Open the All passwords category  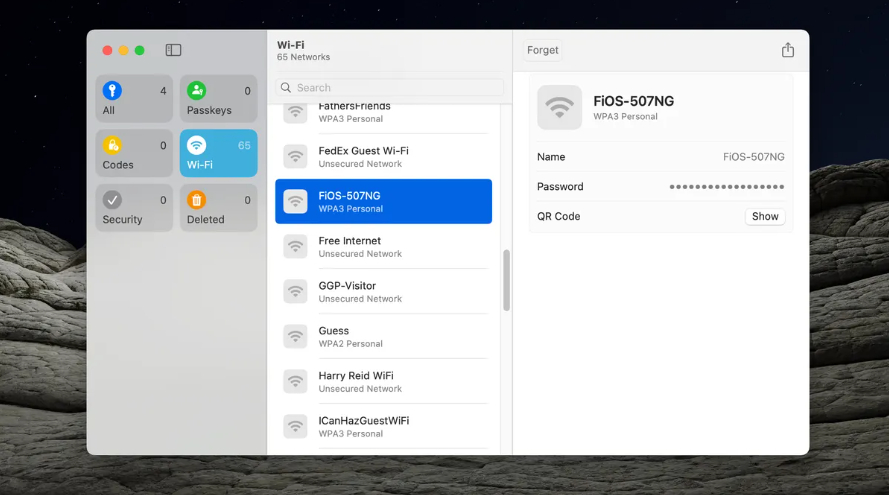coord(134,99)
